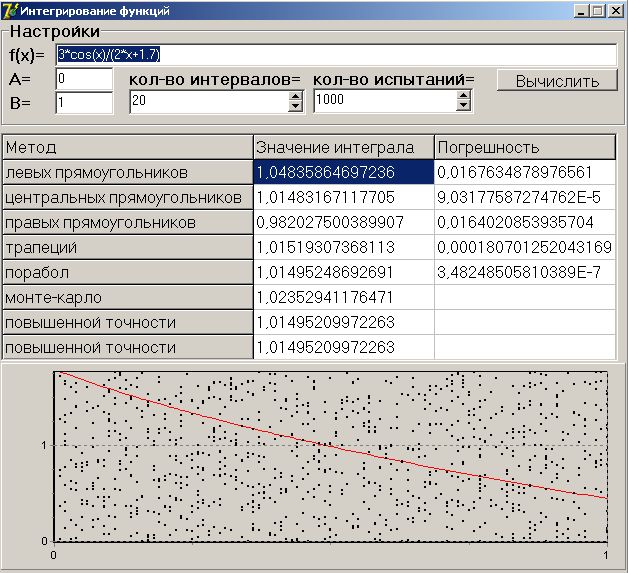
Task: Select the error cell 0,0164020853935704
Action: click(525, 222)
